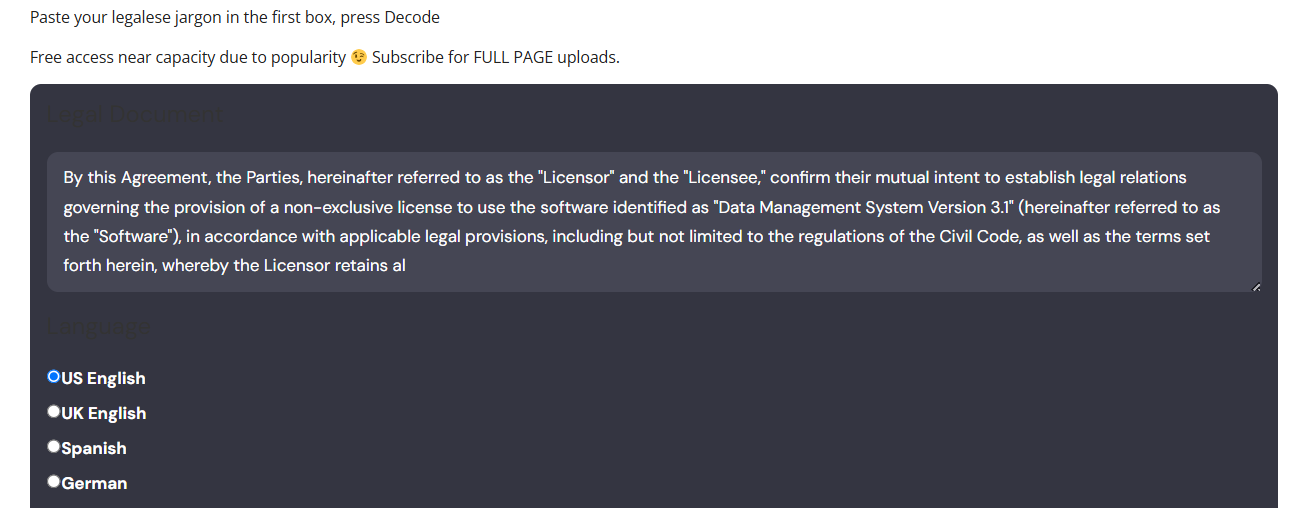Grab the textarea resize handle corner
Screen dimensions: 1301x508
click(1256, 287)
